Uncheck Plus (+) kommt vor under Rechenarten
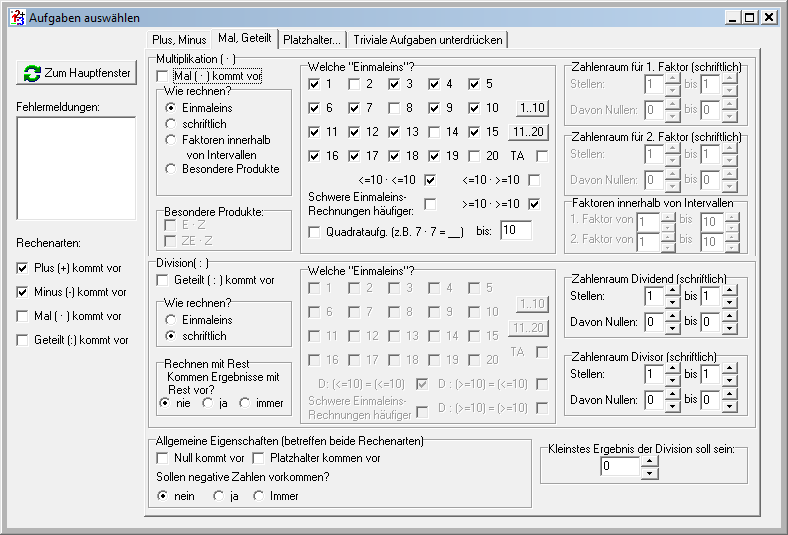 23,268
